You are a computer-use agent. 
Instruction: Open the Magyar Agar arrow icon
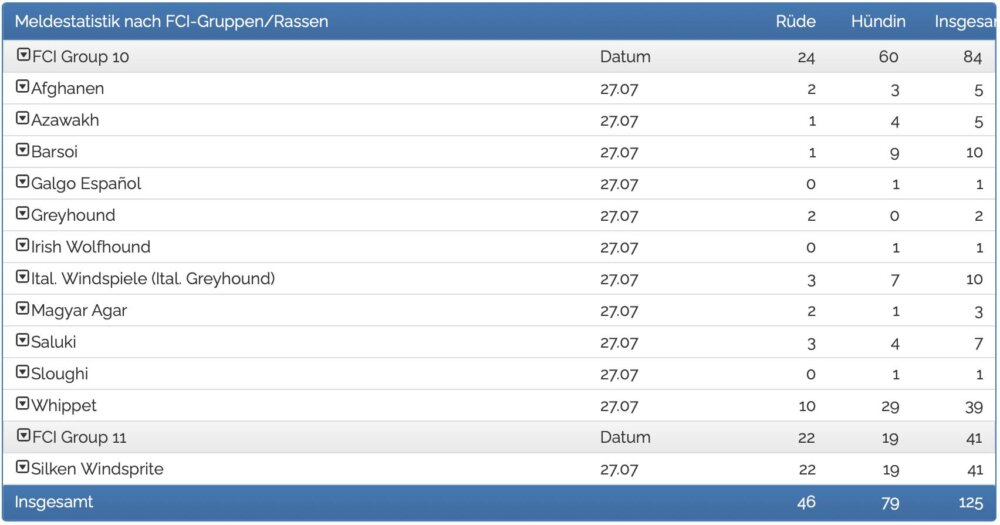click(22, 309)
